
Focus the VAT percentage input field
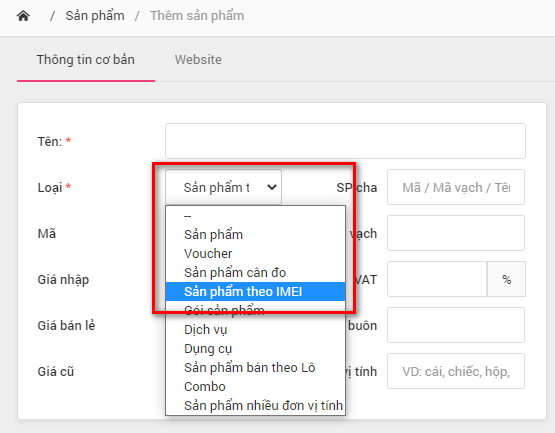click(437, 279)
